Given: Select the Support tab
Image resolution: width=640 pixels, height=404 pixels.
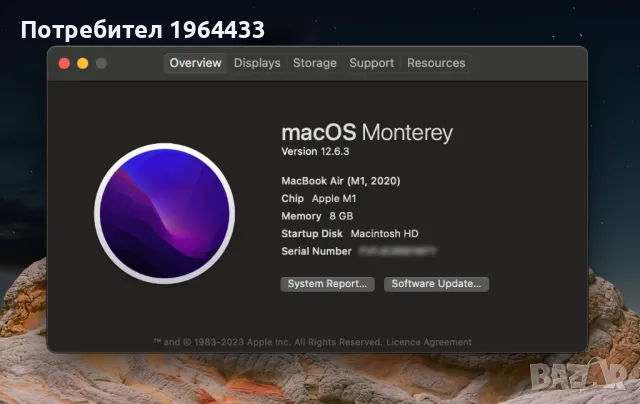Looking at the screenshot, I should point(371,63).
